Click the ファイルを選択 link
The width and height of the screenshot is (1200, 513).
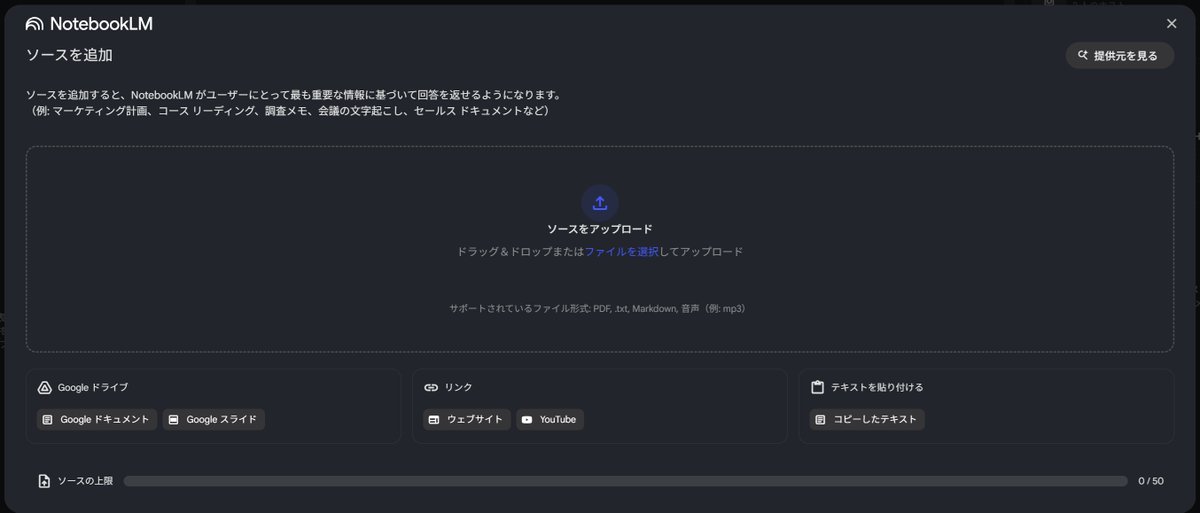[x=622, y=252]
